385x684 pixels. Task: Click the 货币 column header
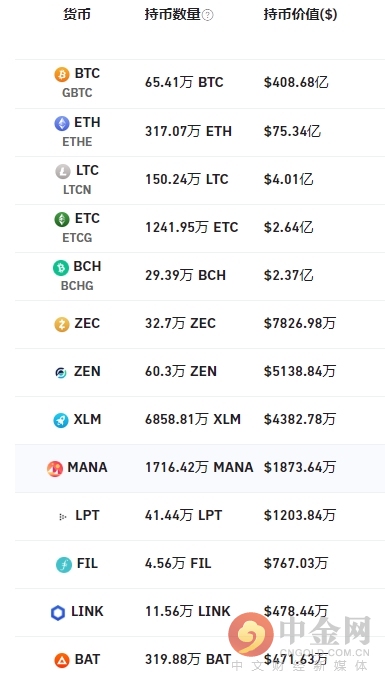click(x=77, y=14)
